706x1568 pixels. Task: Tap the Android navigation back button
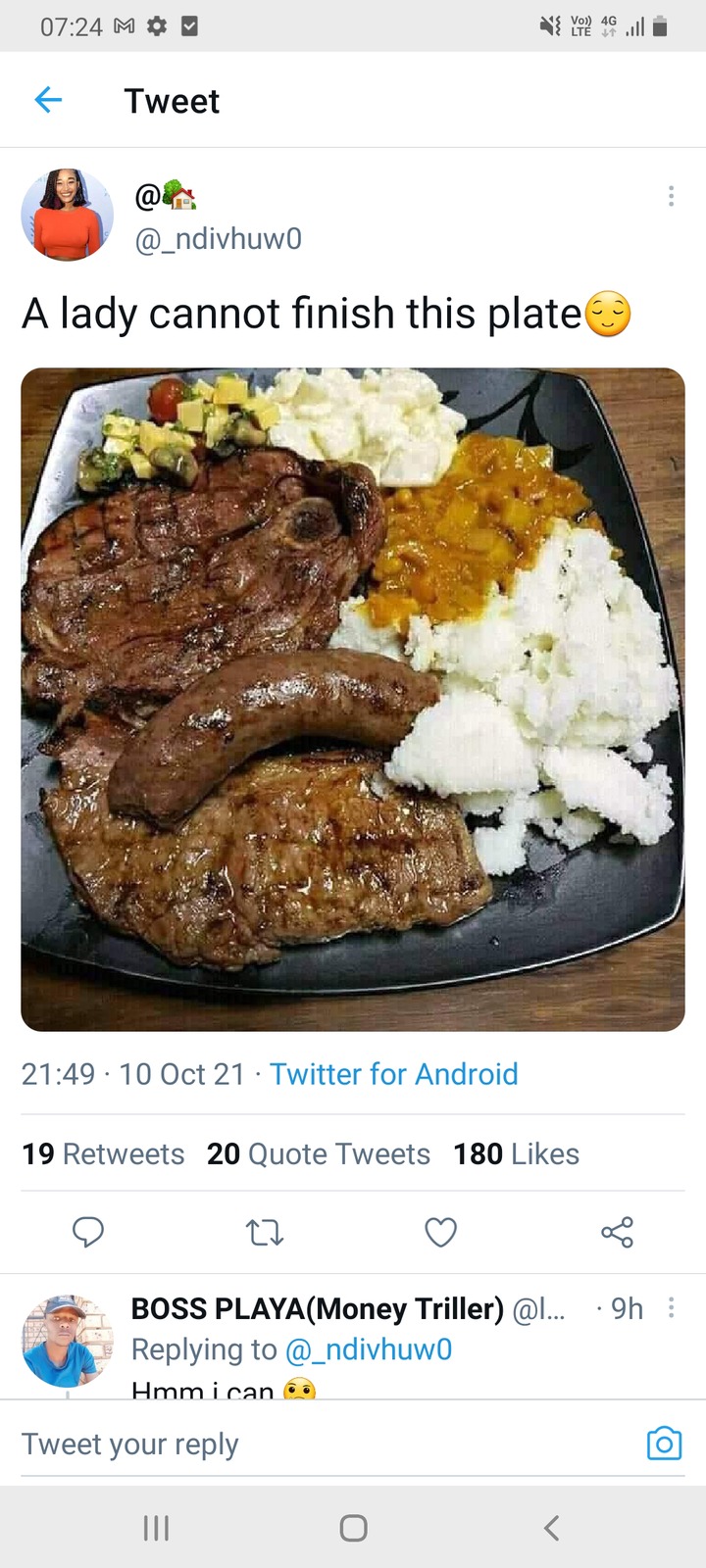point(551,1528)
